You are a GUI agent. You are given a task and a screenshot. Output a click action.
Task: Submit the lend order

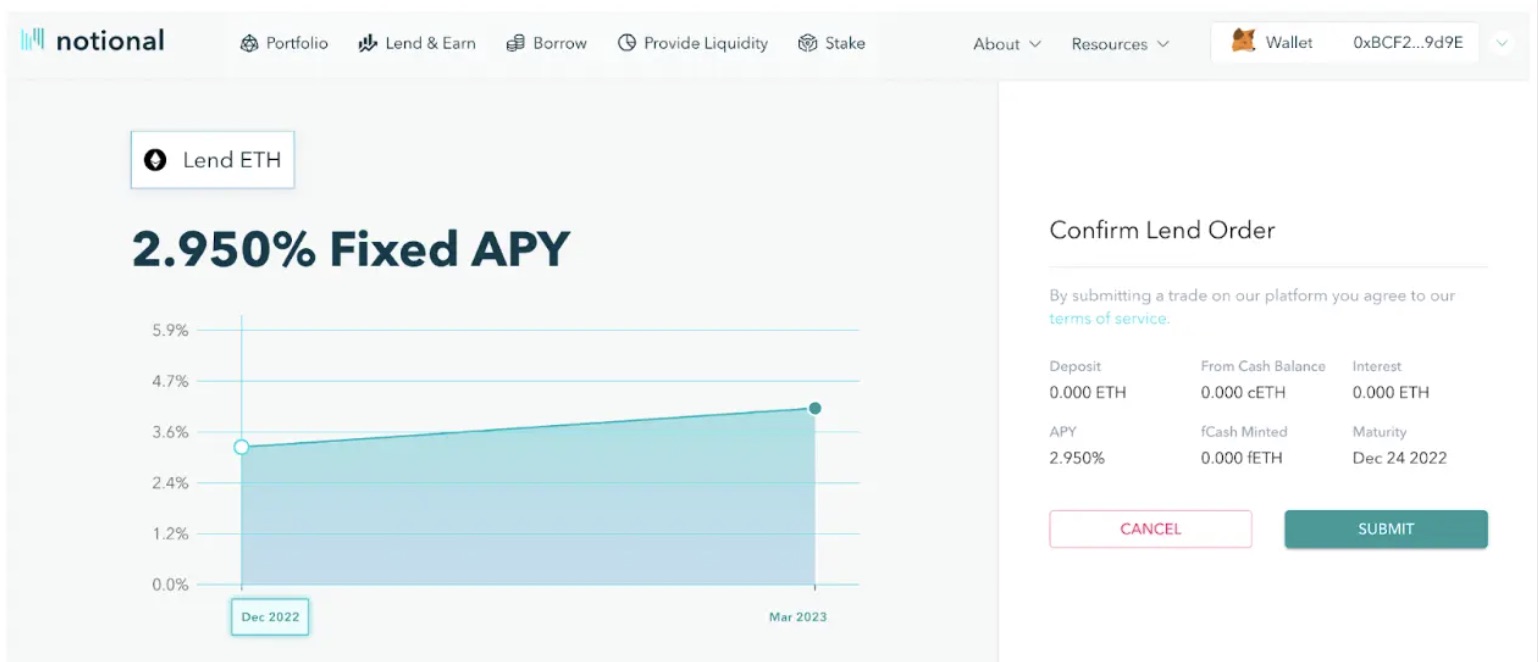pos(1385,529)
